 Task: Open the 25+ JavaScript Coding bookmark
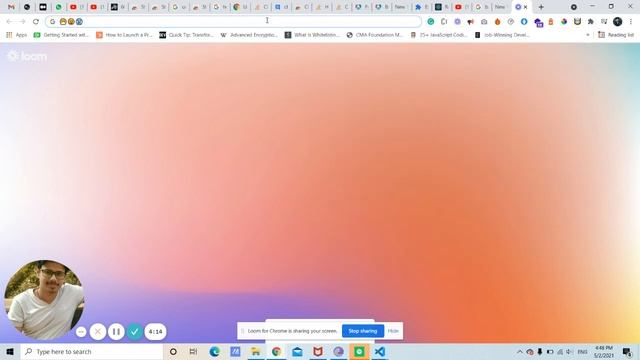(439, 35)
